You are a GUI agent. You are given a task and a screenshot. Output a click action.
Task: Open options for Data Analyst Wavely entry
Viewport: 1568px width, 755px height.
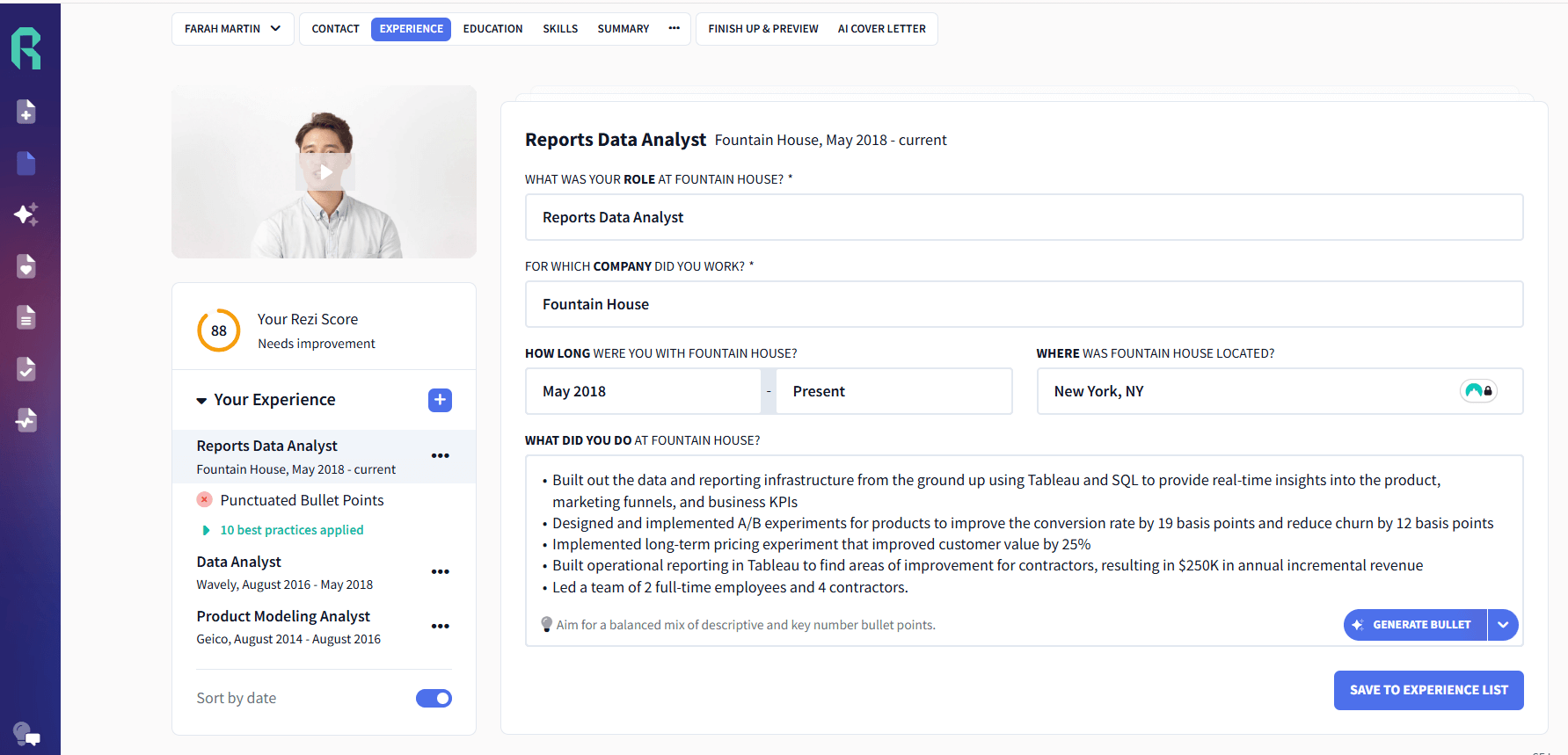tap(441, 571)
